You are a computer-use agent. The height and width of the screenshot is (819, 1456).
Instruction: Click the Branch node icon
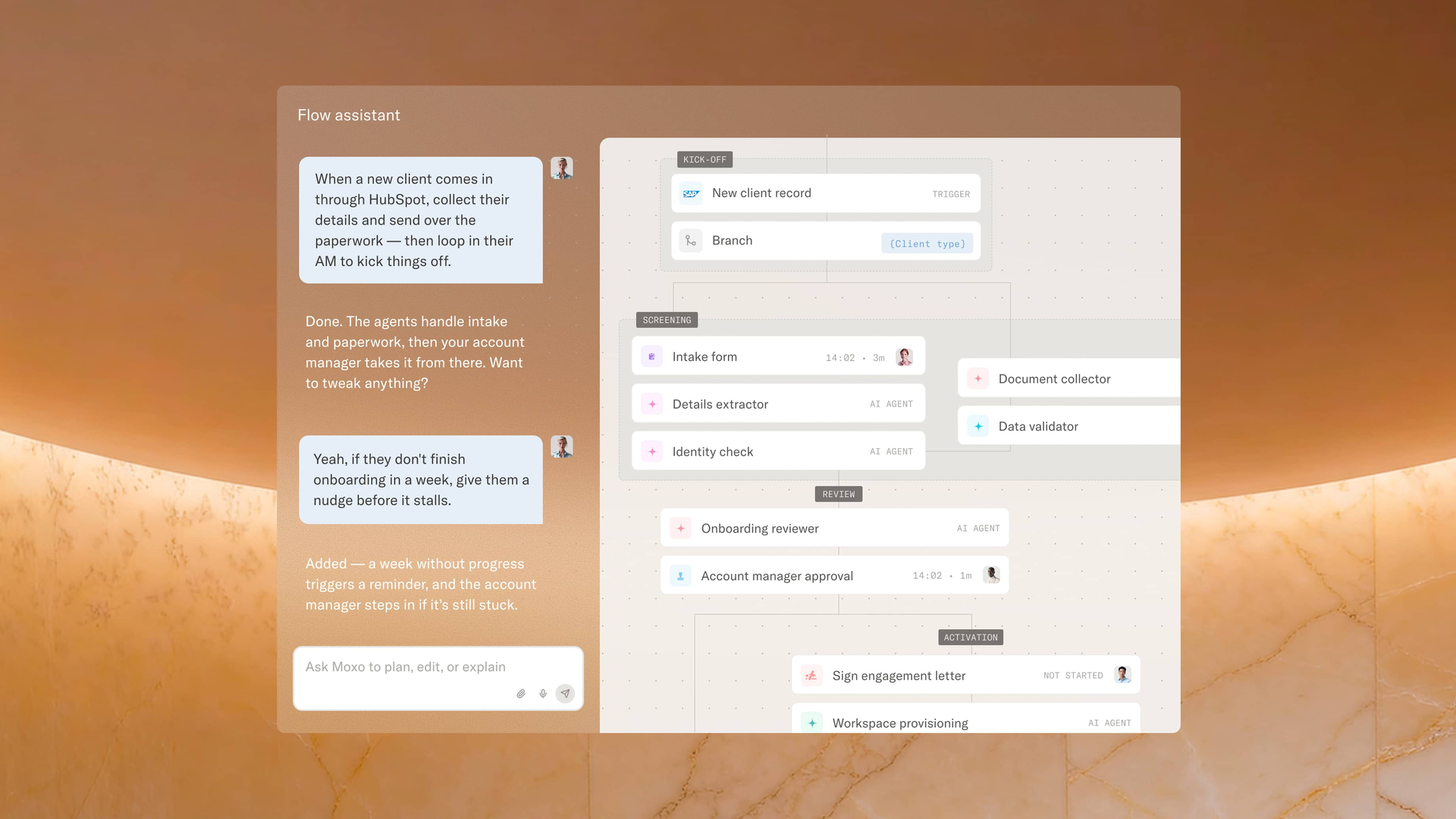[690, 240]
